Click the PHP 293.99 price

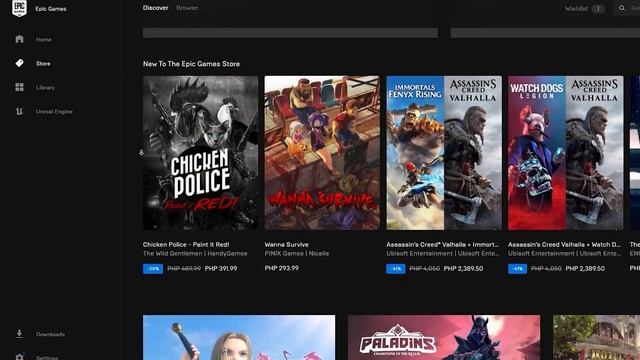pos(282,268)
